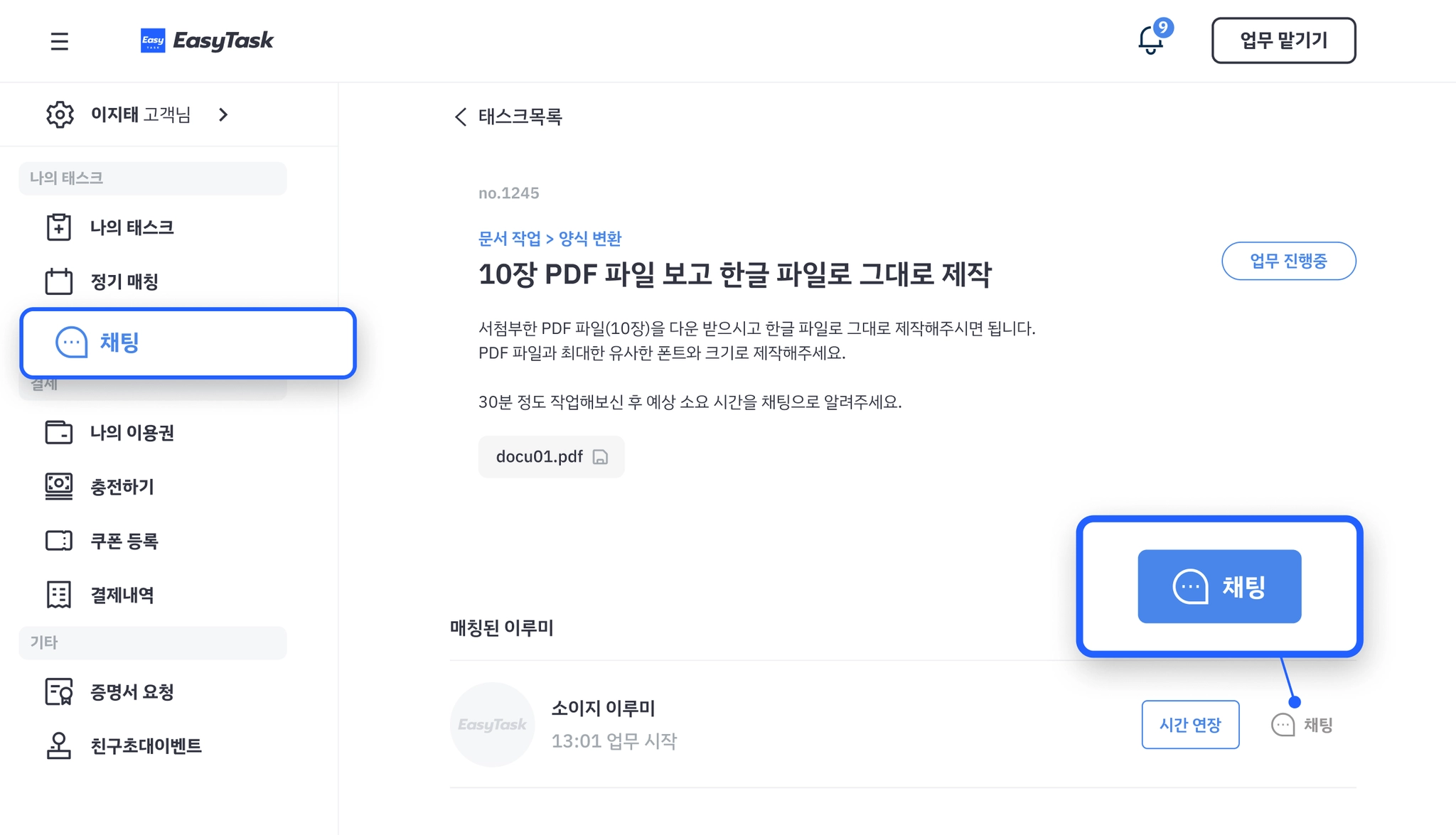Go back to 태스크목록 using arrow
Image resolution: width=1456 pixels, height=835 pixels.
coord(461,117)
